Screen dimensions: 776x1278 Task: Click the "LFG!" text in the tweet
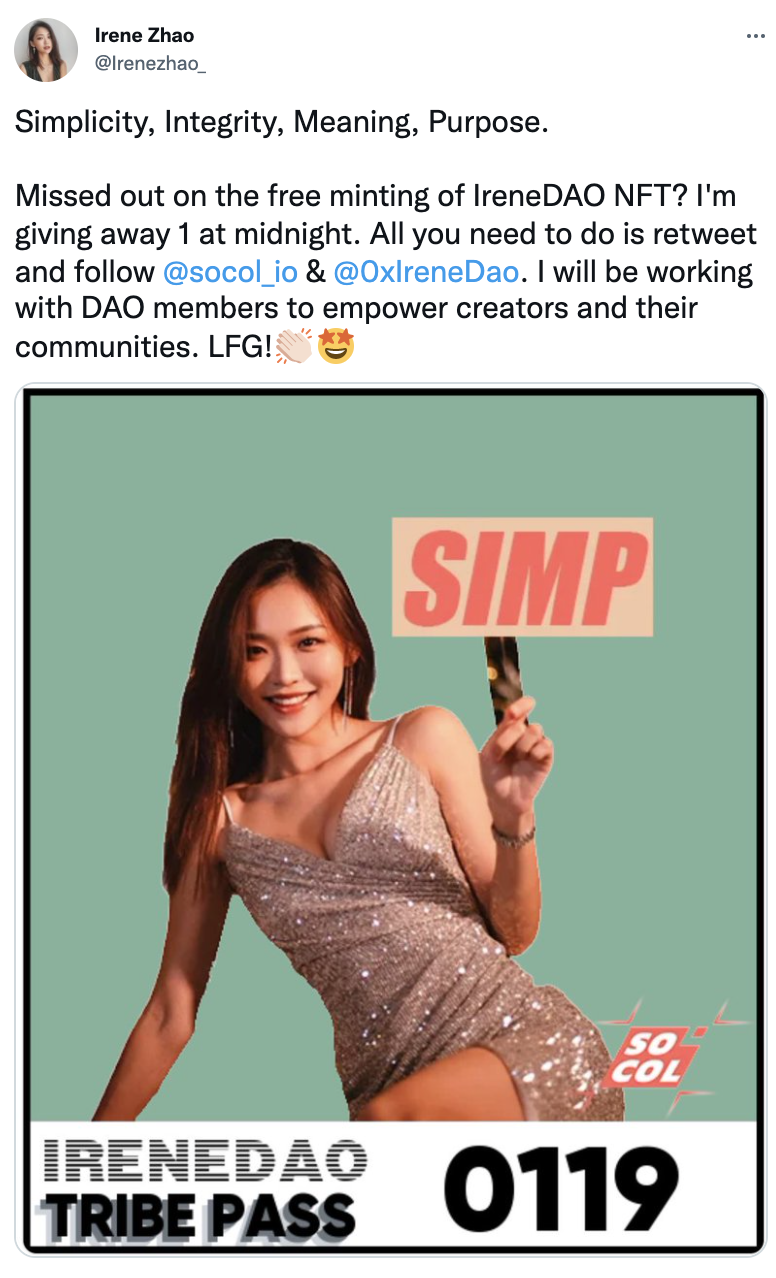pos(242,349)
